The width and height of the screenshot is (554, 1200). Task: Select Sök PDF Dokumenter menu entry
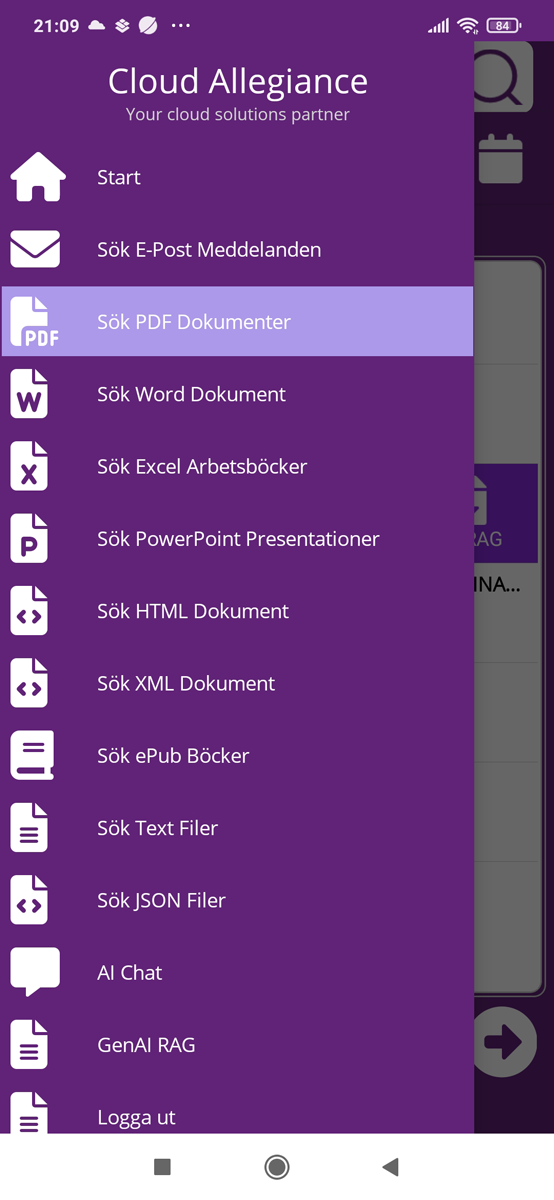point(237,322)
